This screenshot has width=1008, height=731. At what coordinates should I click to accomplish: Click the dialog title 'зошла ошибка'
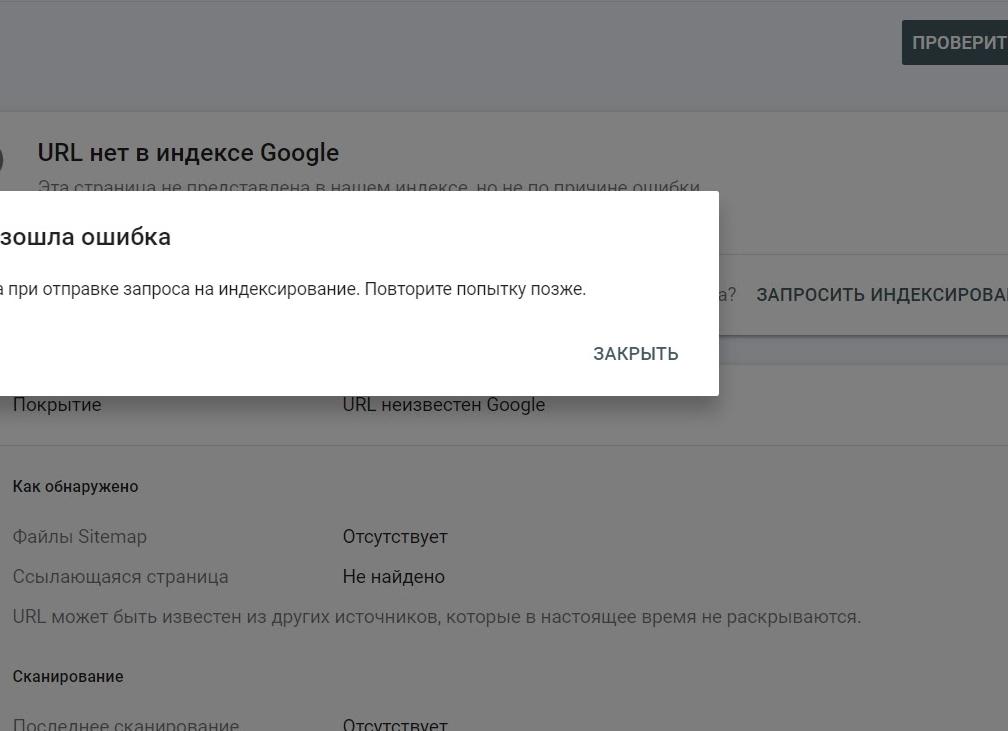(86, 237)
